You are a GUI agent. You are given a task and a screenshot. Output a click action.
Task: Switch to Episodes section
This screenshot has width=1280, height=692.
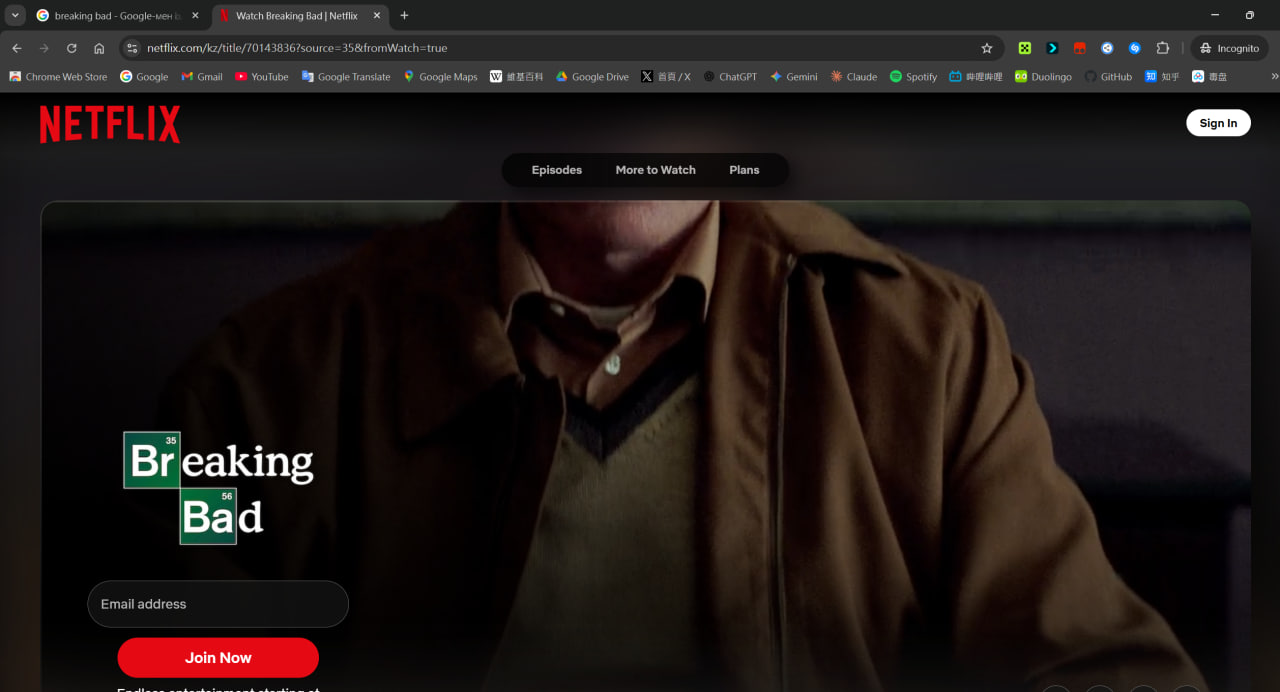pos(556,170)
